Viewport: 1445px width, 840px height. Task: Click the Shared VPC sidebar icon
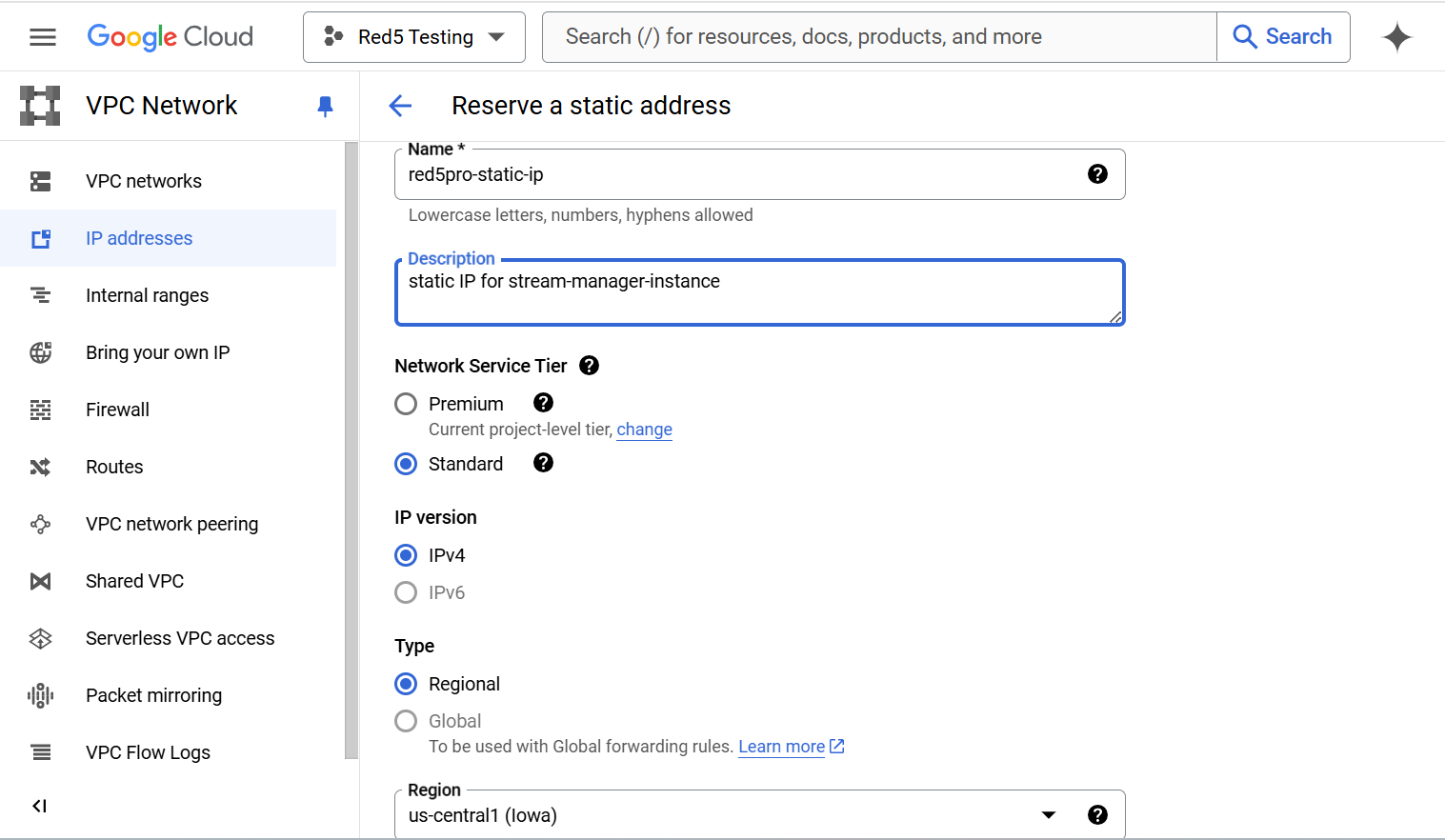coord(40,581)
